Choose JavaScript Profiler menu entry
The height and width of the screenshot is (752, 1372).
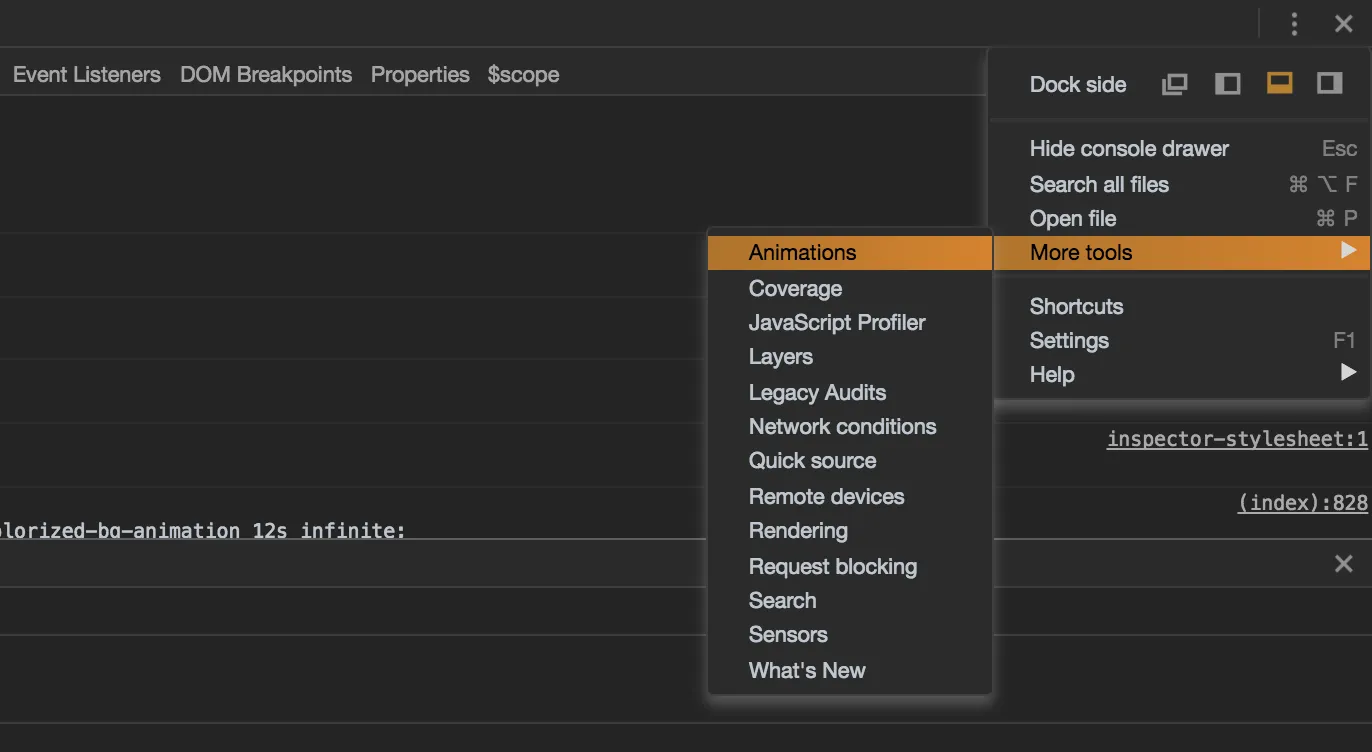pos(837,322)
